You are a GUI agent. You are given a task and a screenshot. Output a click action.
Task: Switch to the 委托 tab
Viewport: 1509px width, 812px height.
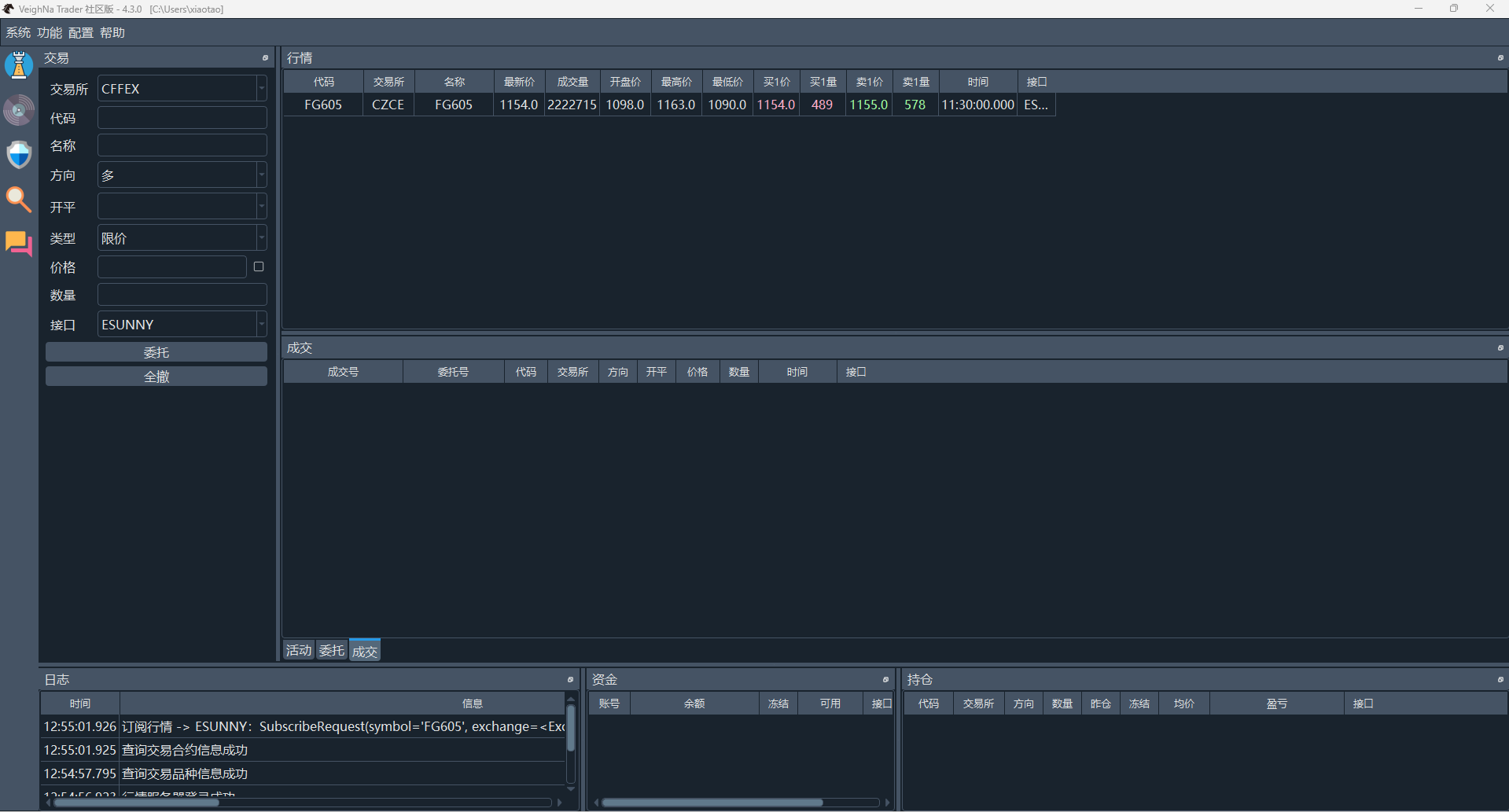(331, 651)
